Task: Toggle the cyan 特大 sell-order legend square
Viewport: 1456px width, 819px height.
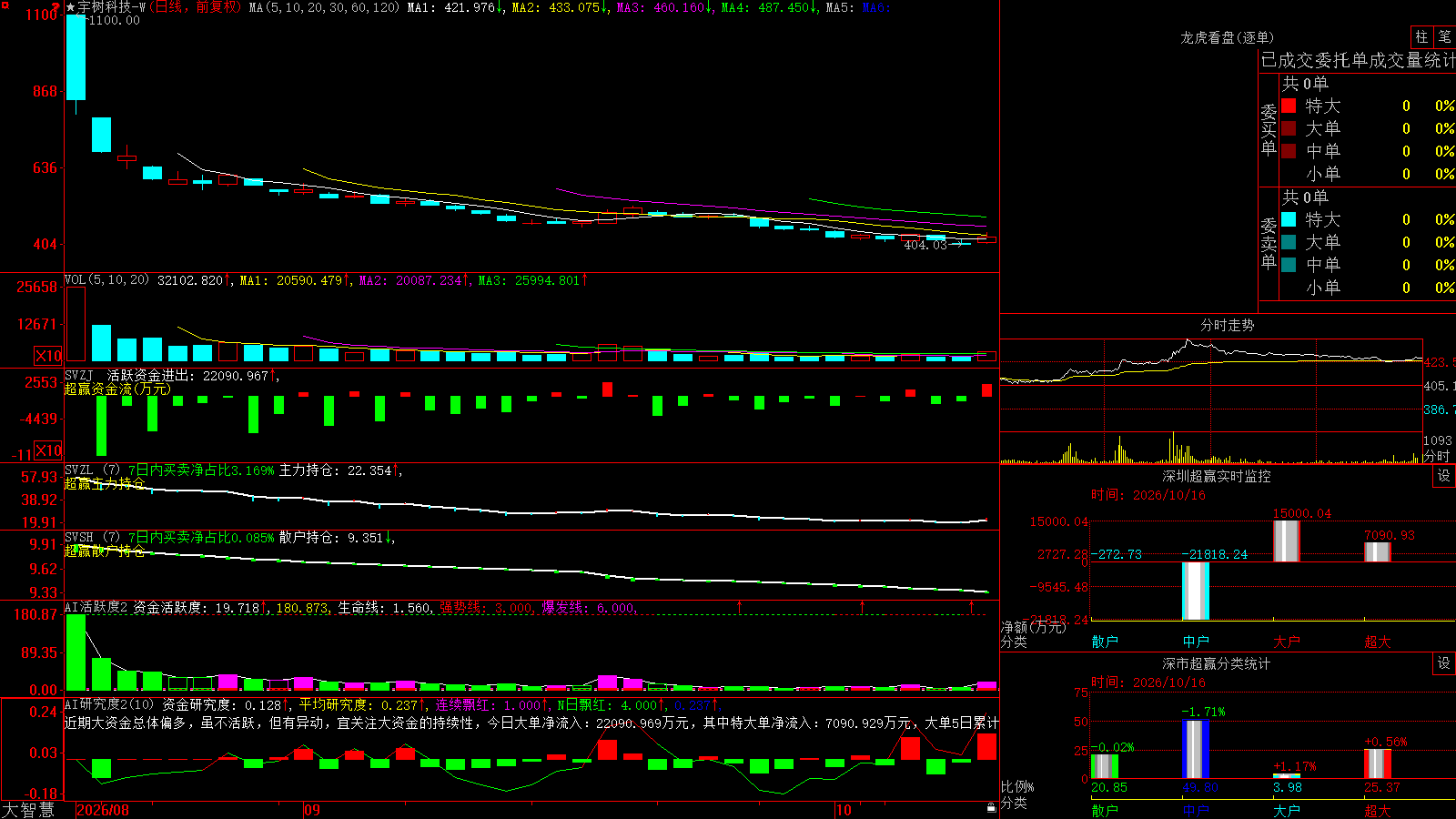Action: click(x=1289, y=219)
